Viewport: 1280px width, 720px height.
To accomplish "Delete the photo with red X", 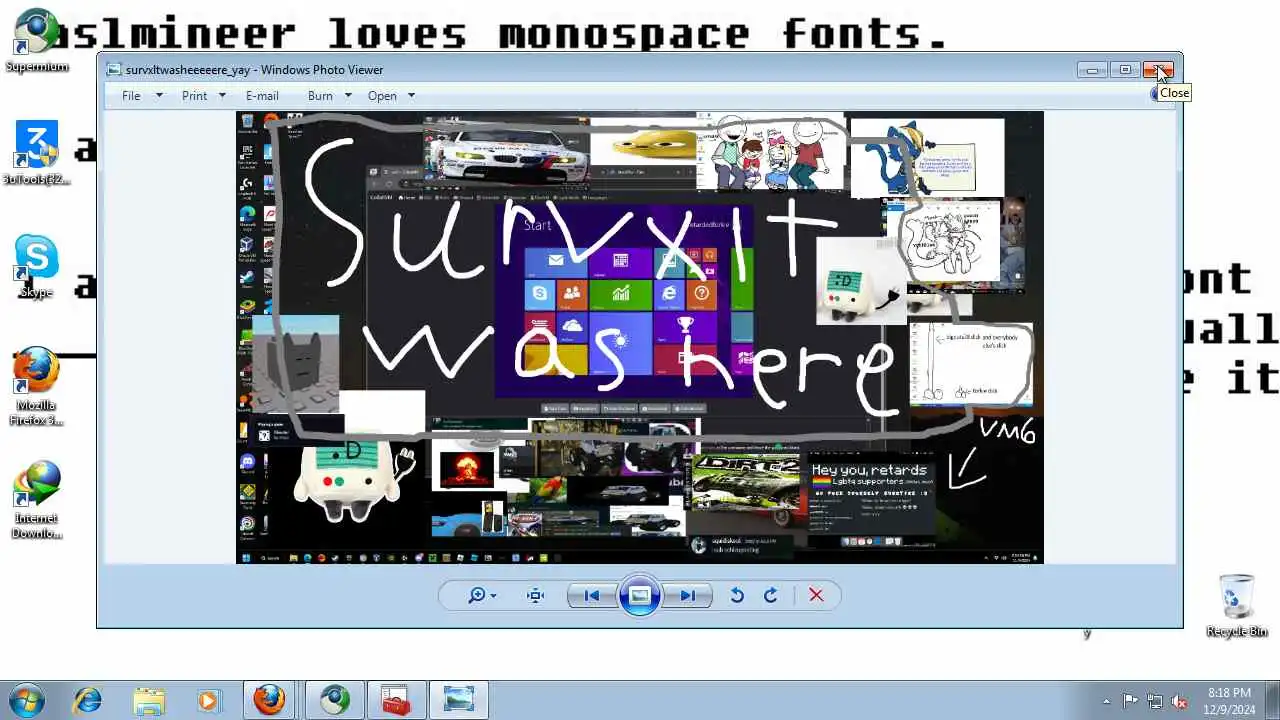I will point(816,596).
